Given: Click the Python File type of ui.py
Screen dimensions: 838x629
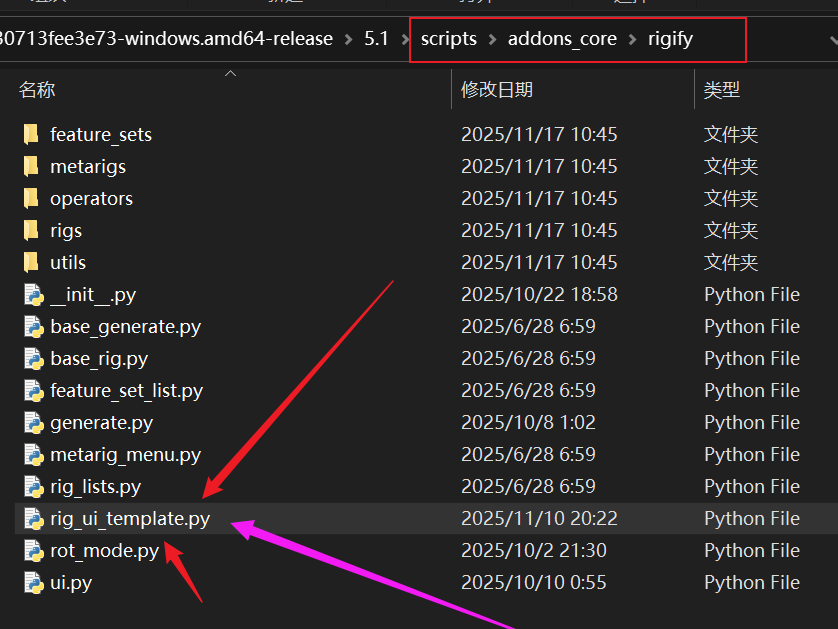Looking at the screenshot, I should tap(752, 583).
